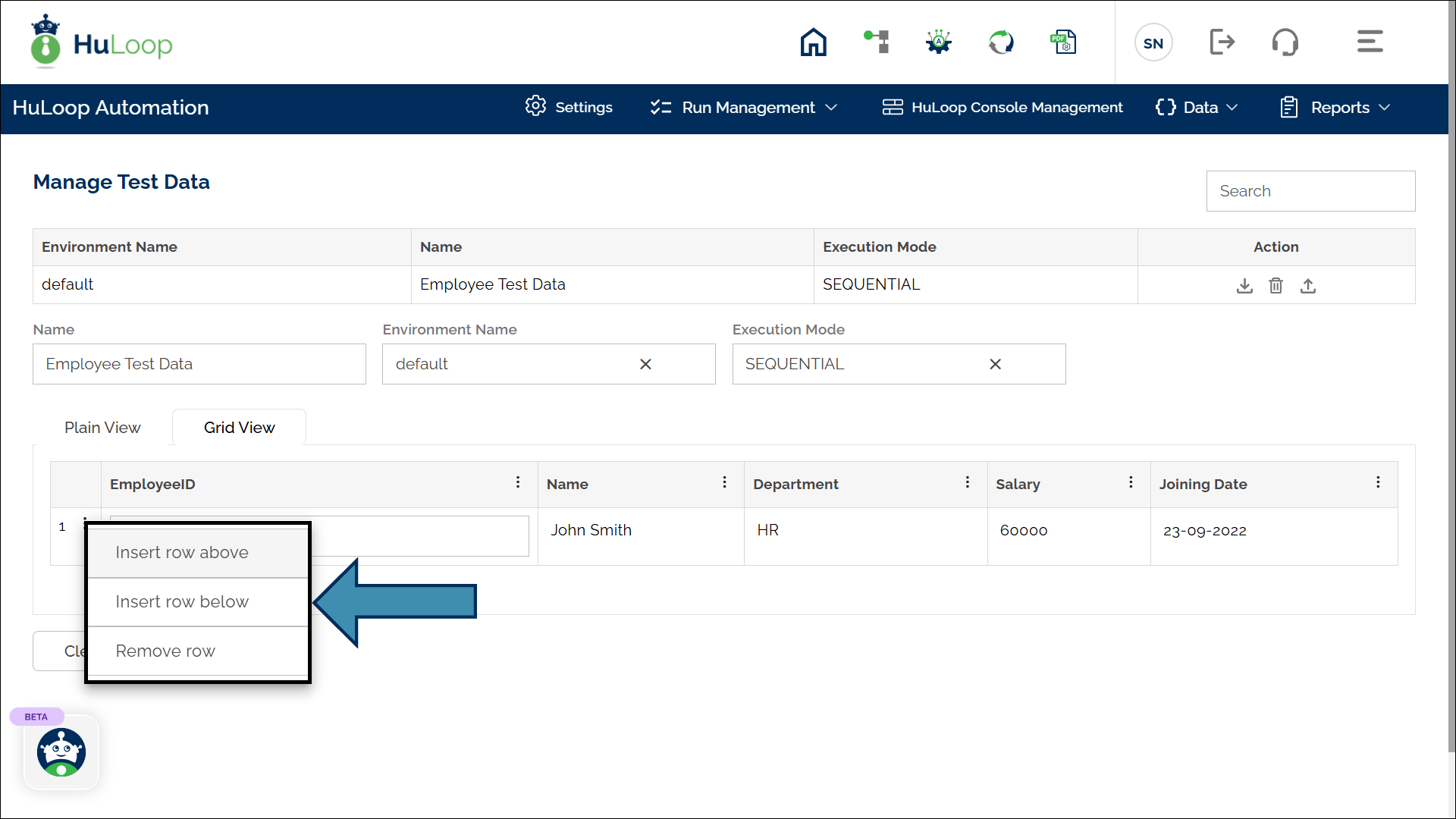Open the PDF settings icon
Screen dimensions: 1456x819
point(1063,42)
